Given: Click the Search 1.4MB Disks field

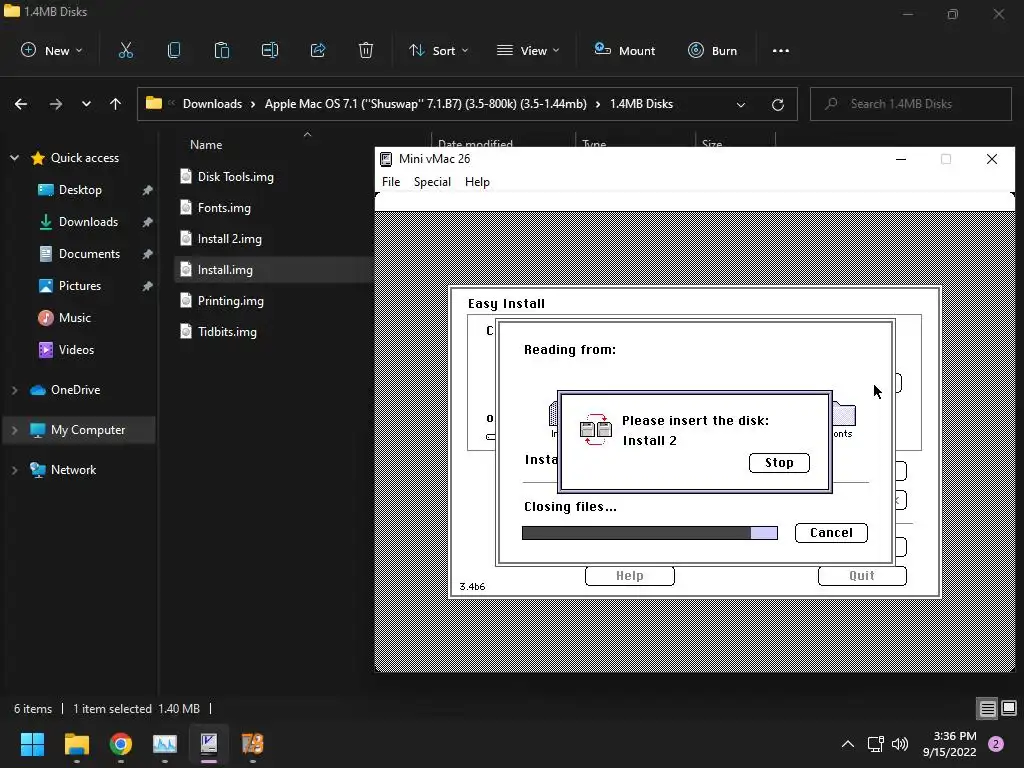Looking at the screenshot, I should (910, 104).
